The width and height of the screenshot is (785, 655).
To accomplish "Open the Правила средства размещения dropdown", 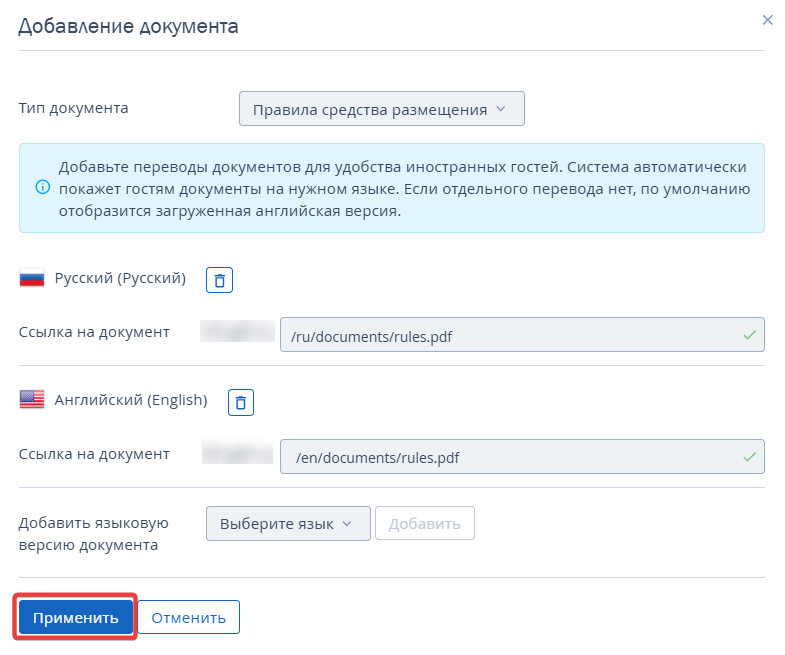I will [x=381, y=109].
